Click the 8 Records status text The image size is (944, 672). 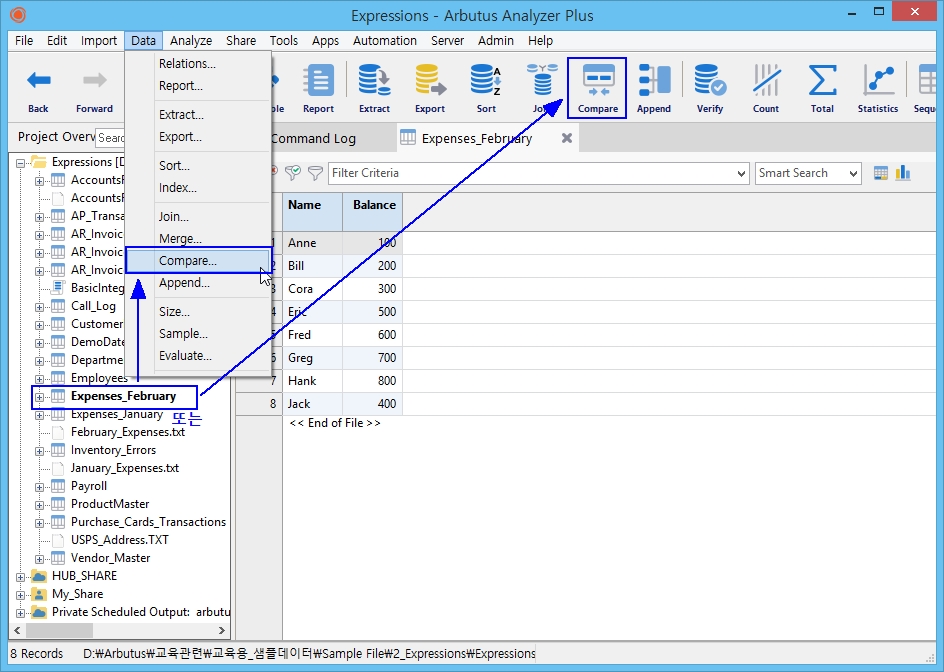pos(37,654)
